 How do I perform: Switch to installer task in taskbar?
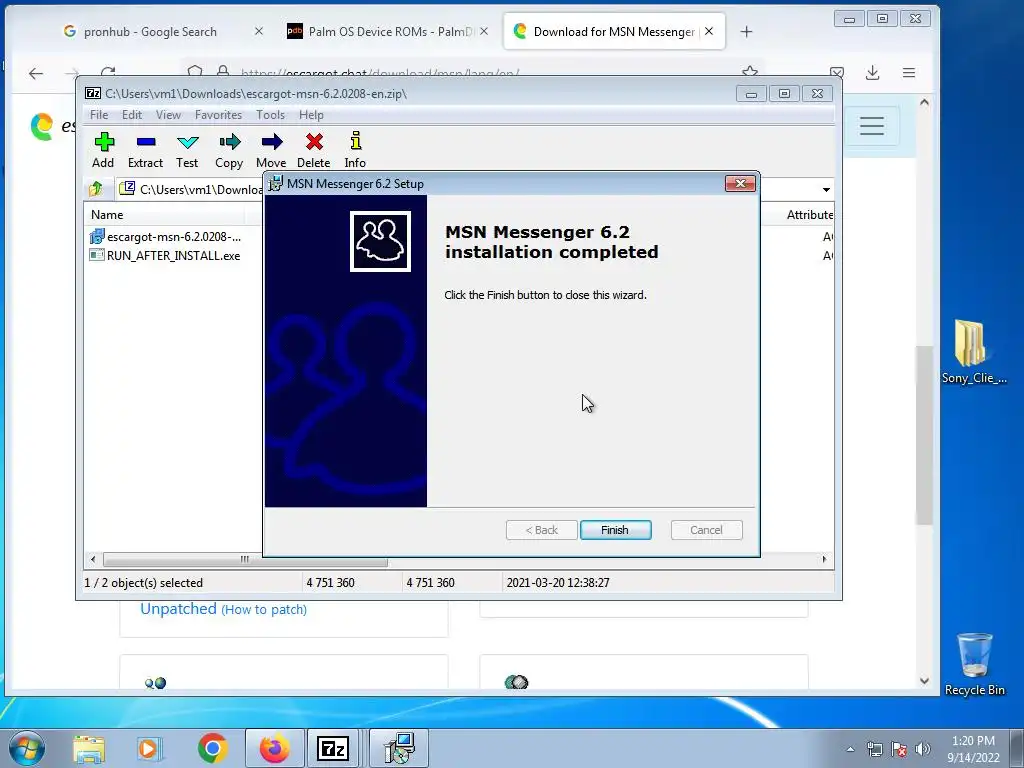399,748
